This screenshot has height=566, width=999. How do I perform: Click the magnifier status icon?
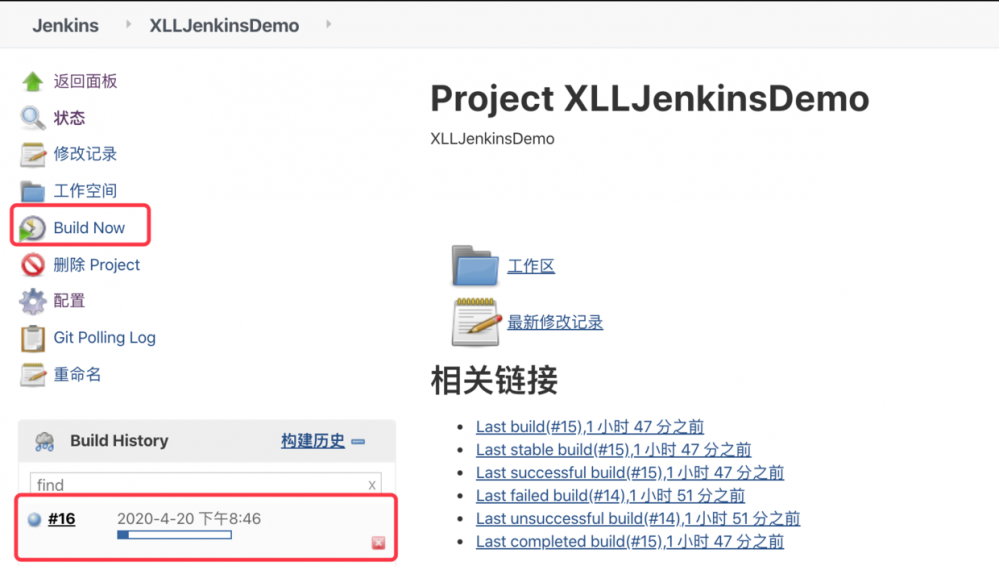32,118
